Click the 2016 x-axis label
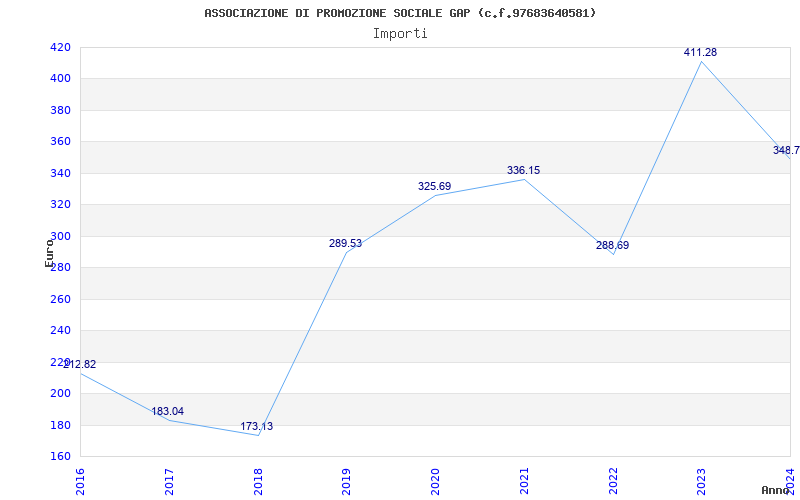This screenshot has width=800, height=500. [x=80, y=481]
